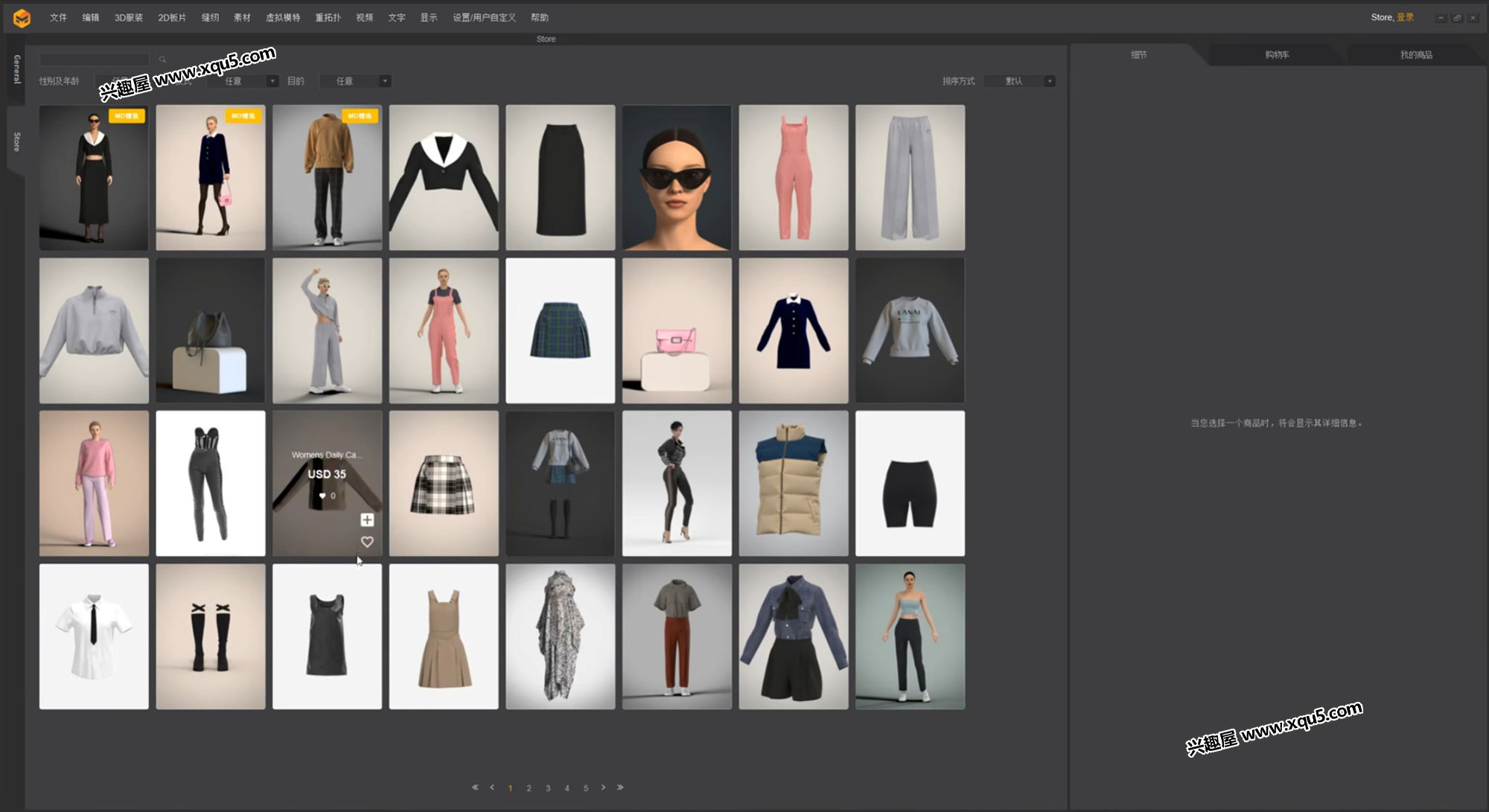Image resolution: width=1489 pixels, height=812 pixels.
Task: Jump to last page double arrow
Action: pyautogui.click(x=620, y=787)
